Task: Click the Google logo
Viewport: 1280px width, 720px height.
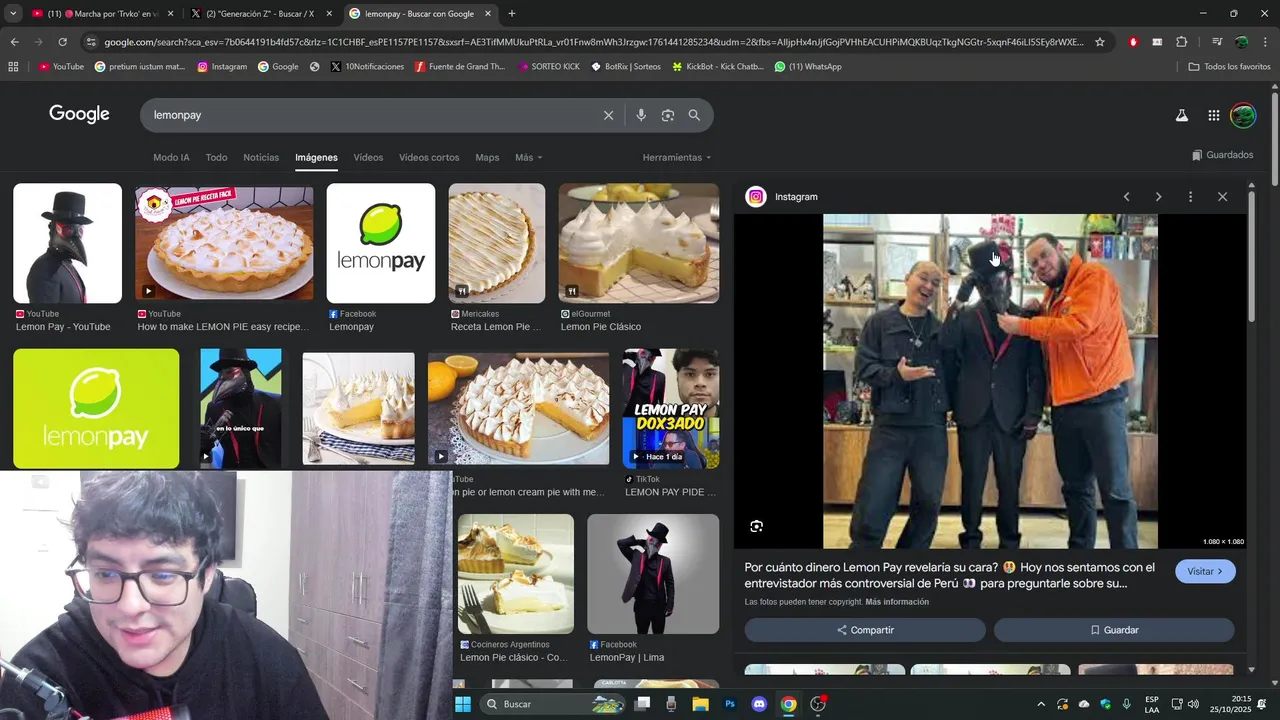Action: (79, 114)
